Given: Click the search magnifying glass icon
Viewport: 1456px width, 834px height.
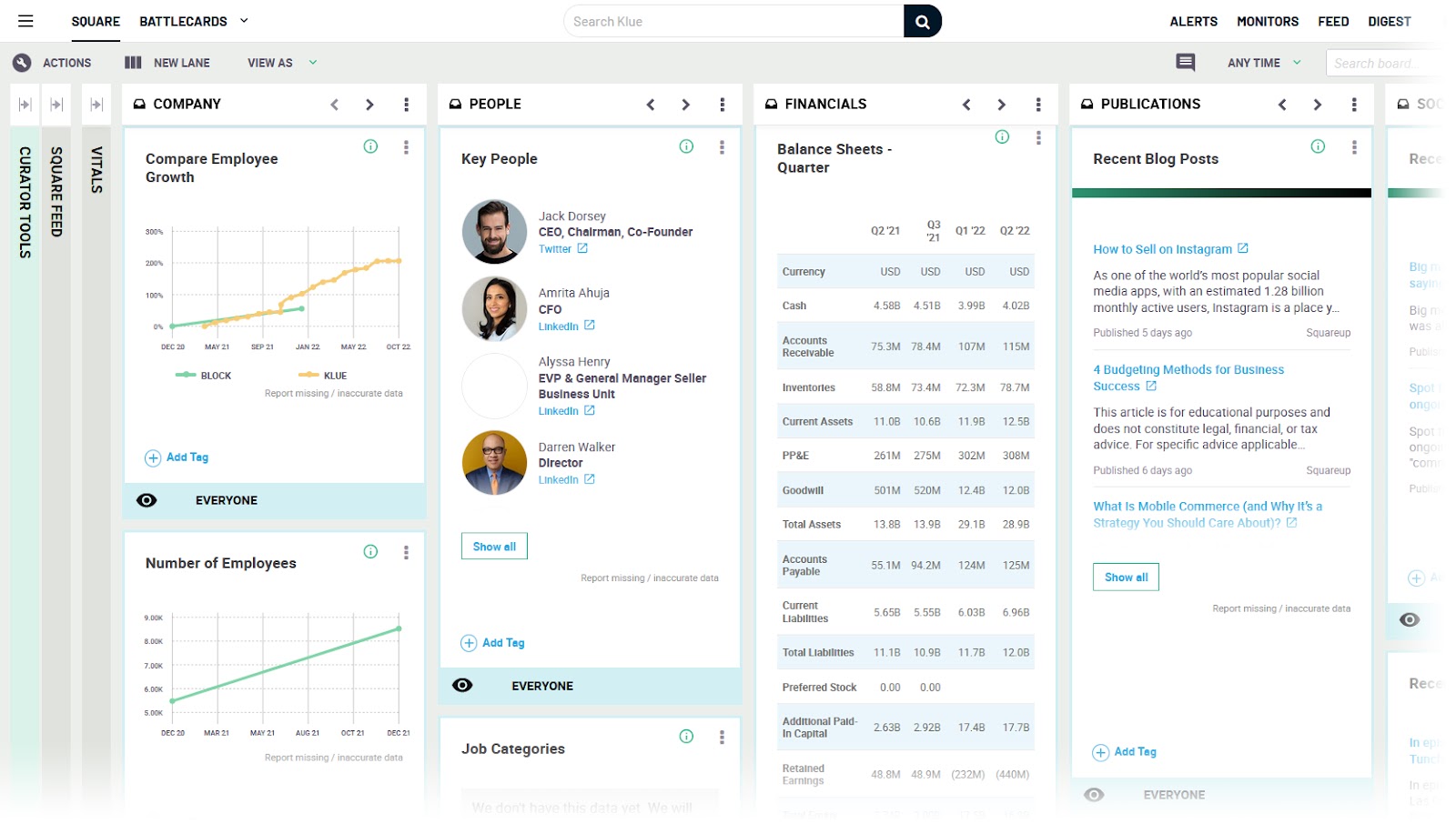Looking at the screenshot, I should click(x=922, y=21).
